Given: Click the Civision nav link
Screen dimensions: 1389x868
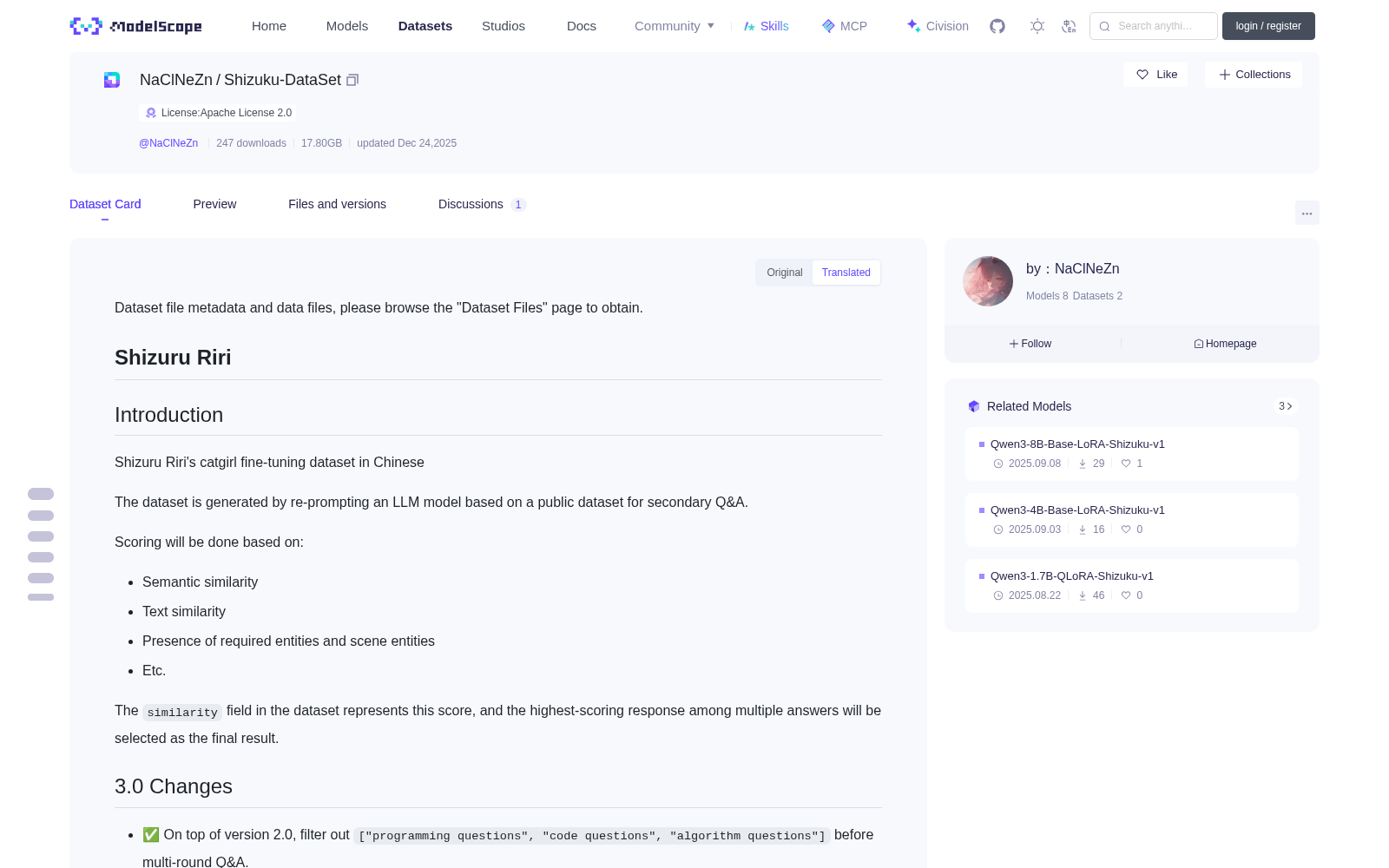Looking at the screenshot, I should pyautogui.click(x=938, y=26).
